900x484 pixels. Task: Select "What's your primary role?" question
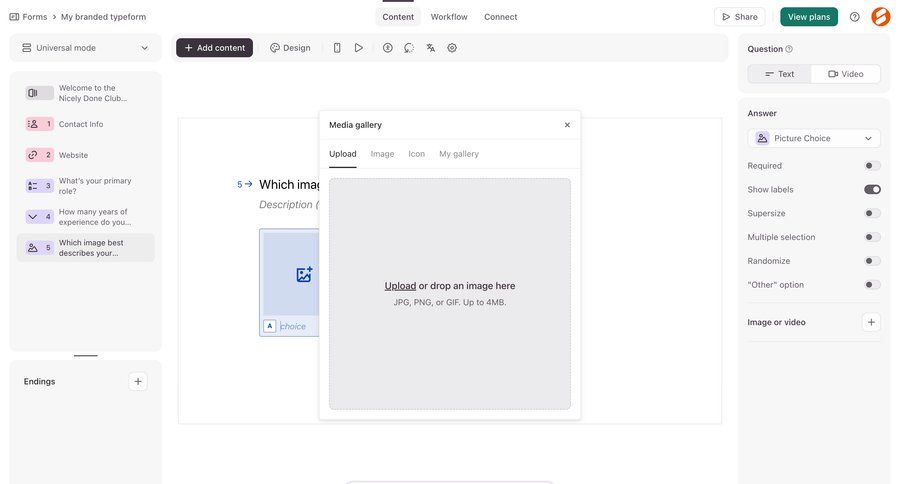tap(86, 186)
